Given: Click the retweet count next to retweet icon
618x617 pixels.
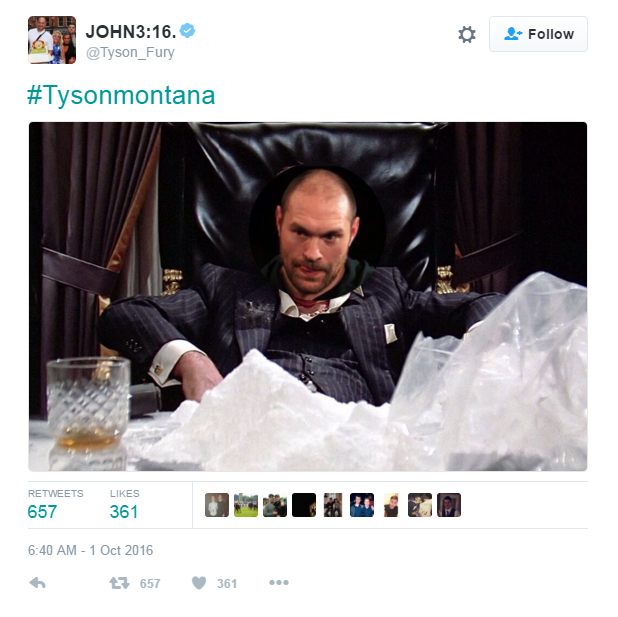Looking at the screenshot, I should coord(150,583).
